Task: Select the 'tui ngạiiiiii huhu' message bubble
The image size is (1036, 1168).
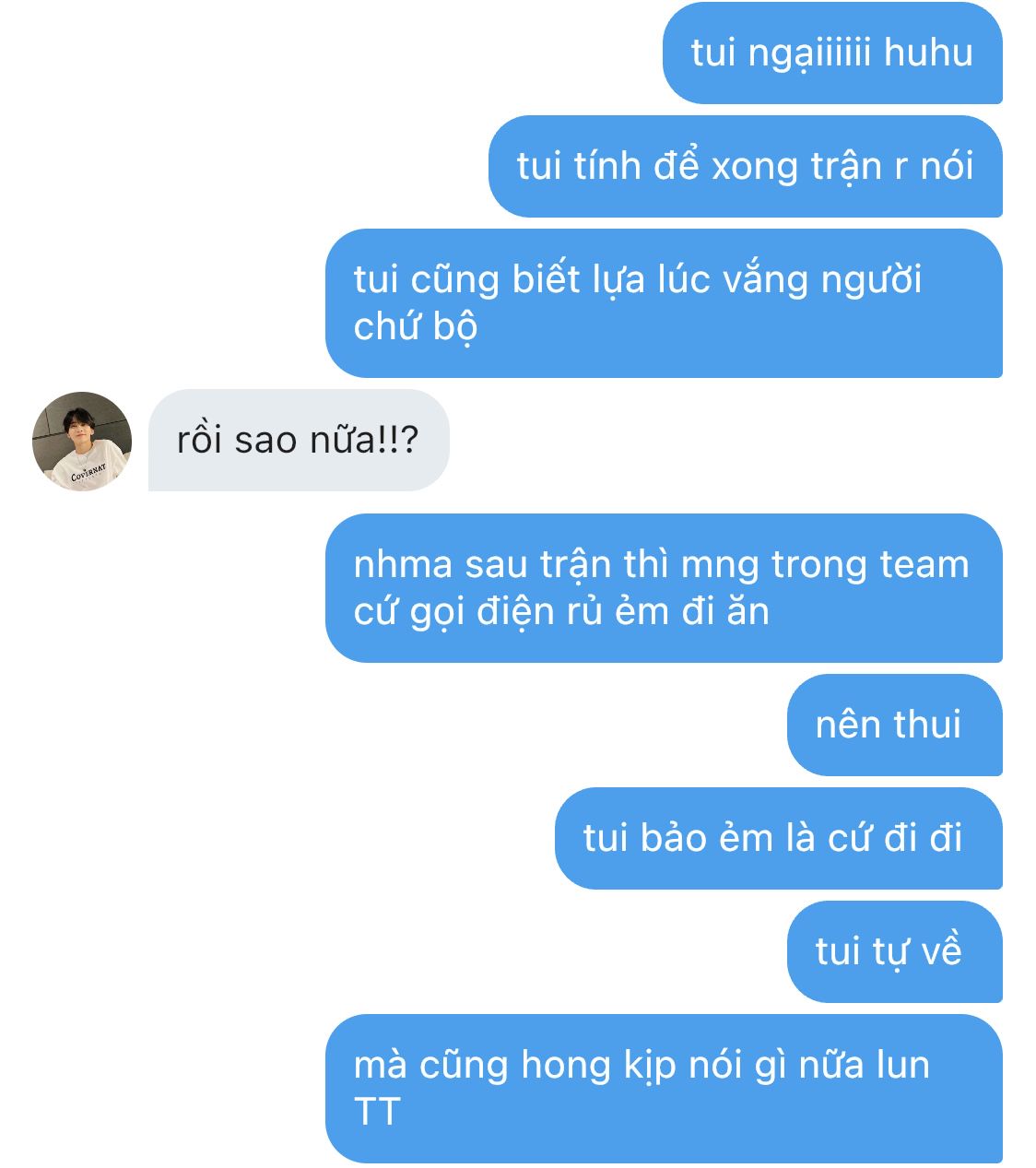Action: tap(832, 53)
